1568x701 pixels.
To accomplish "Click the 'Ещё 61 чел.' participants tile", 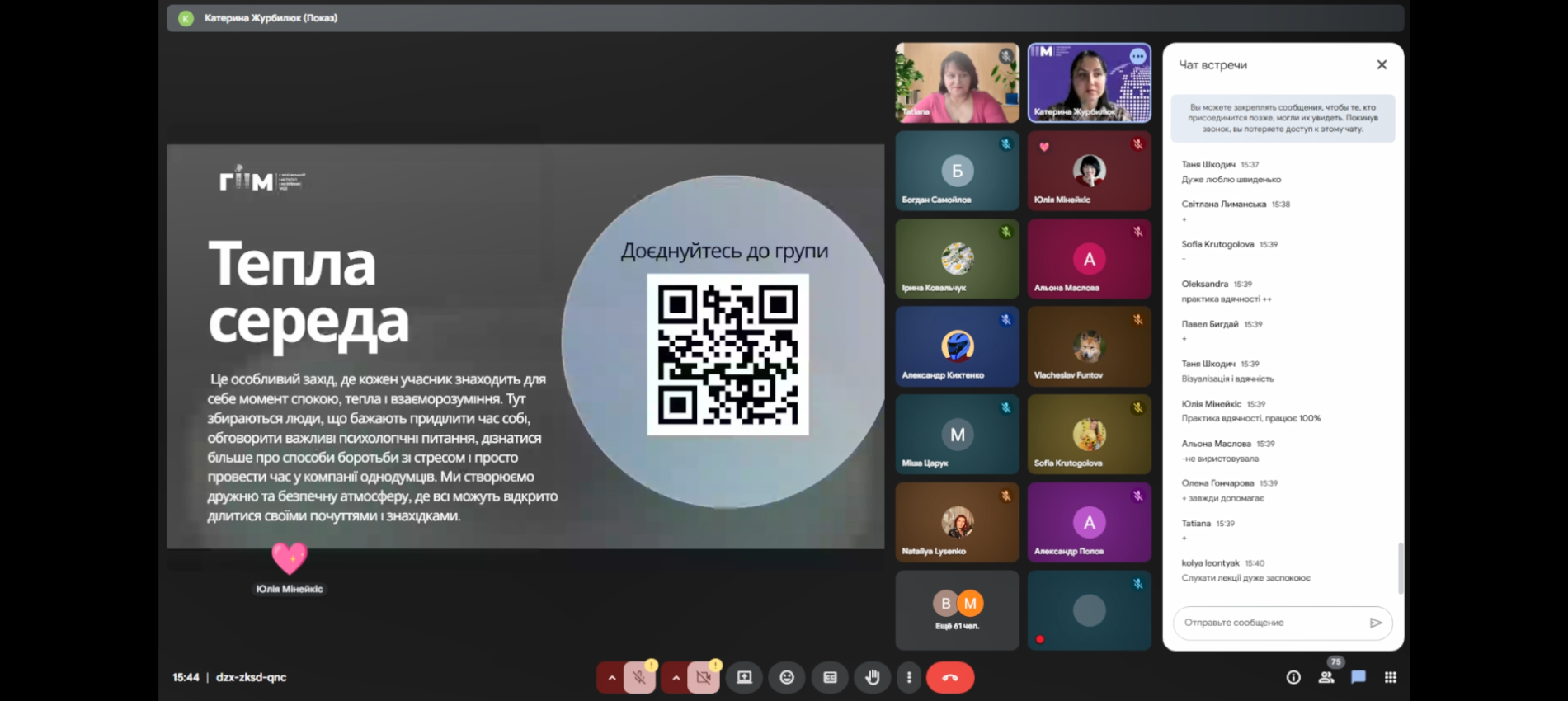I will tap(957, 610).
